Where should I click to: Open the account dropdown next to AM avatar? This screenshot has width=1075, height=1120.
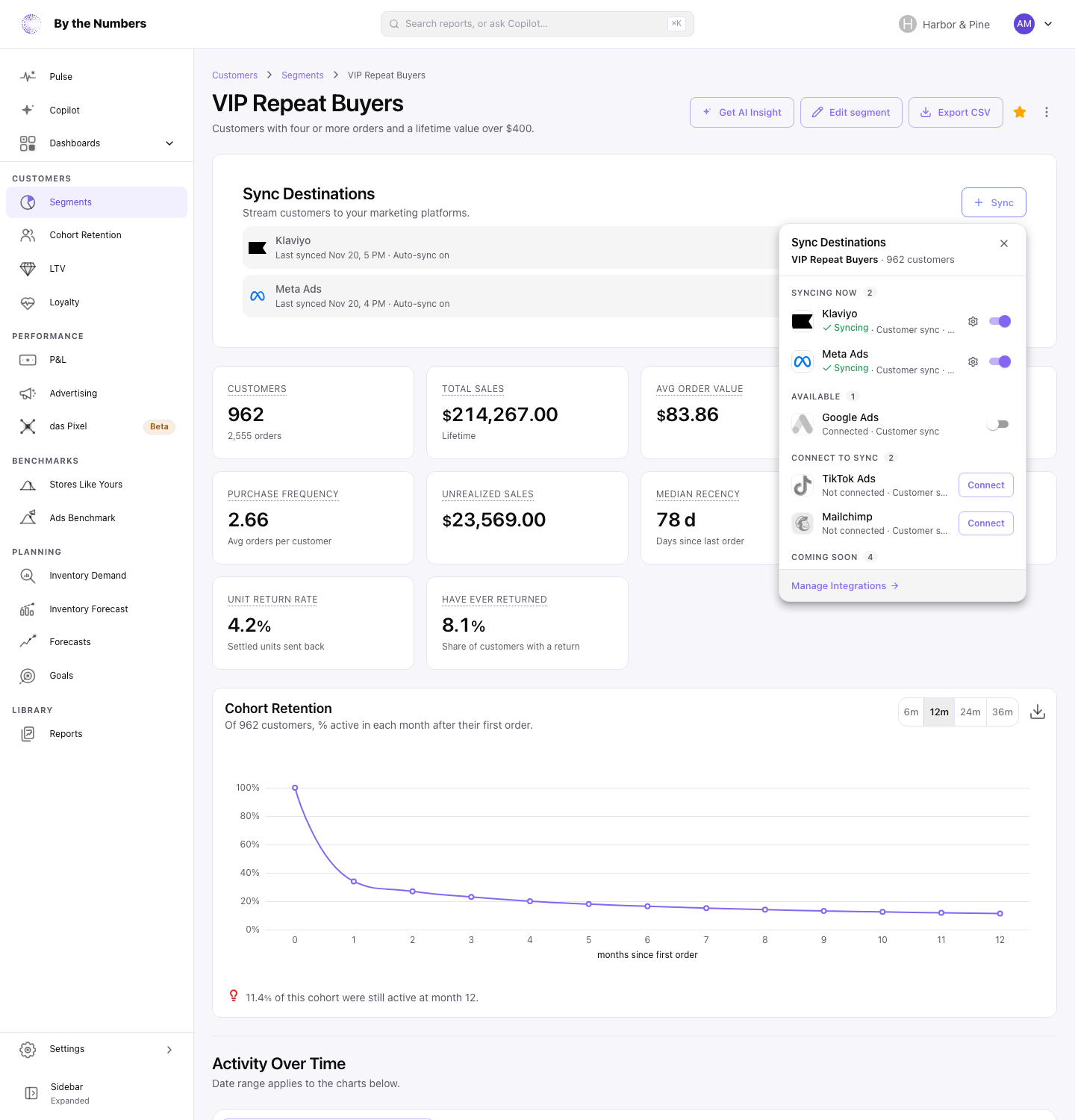(x=1048, y=24)
